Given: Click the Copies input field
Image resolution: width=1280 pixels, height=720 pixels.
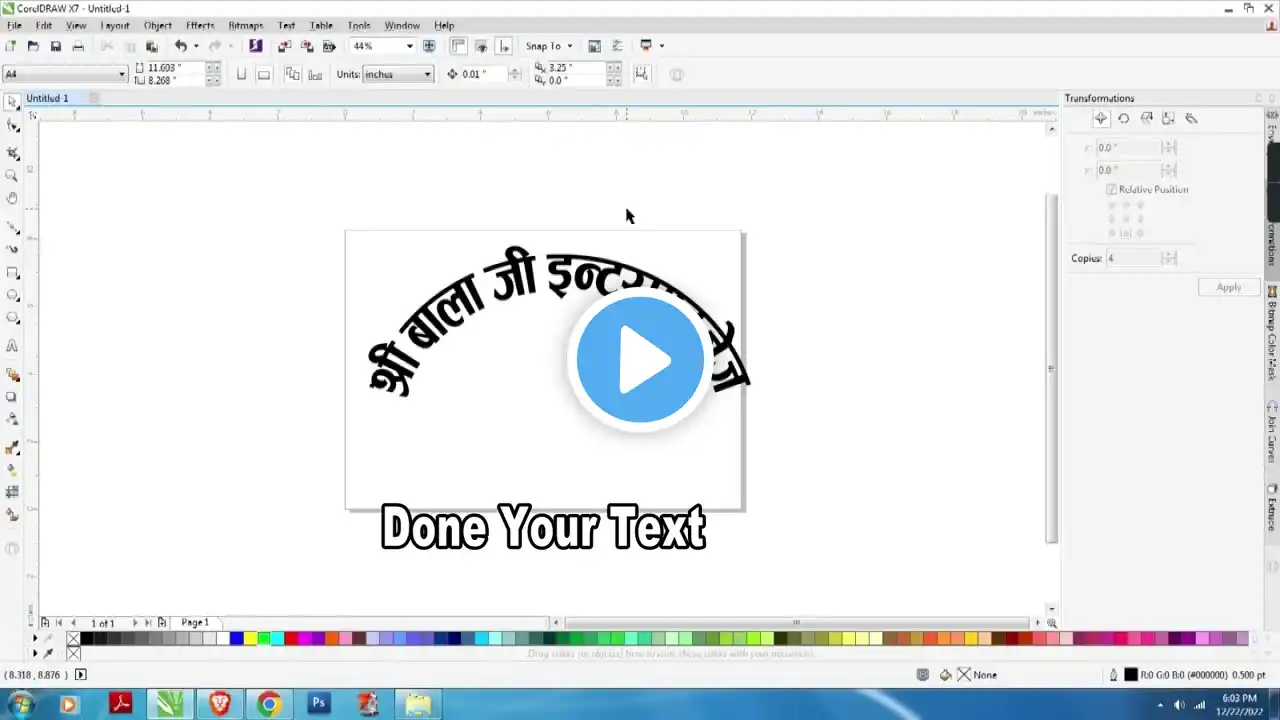Looking at the screenshot, I should [1133, 258].
